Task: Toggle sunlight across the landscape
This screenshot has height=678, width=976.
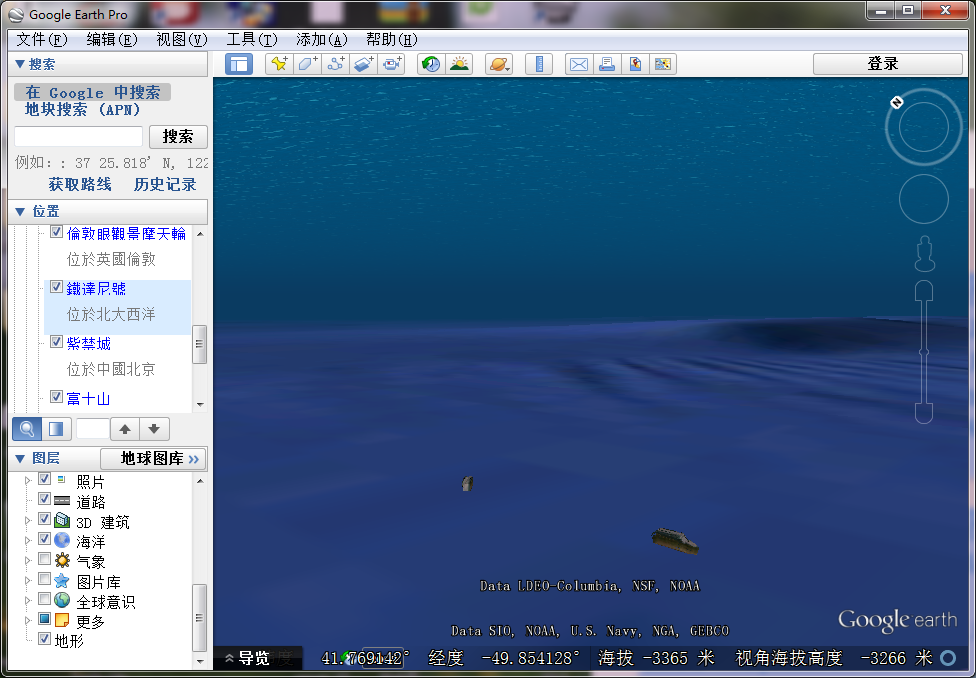Action: pyautogui.click(x=459, y=64)
